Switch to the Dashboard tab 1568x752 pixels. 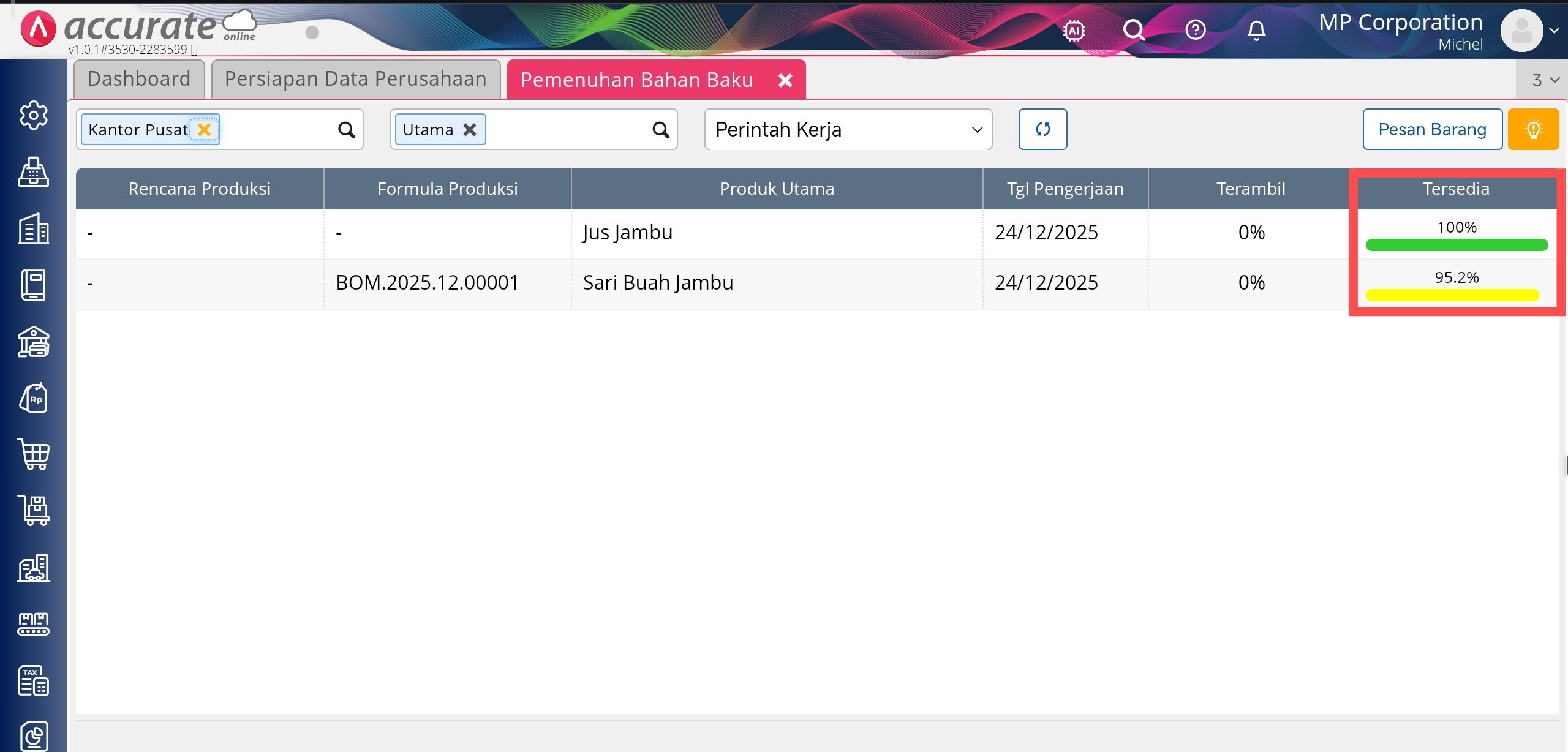click(139, 79)
